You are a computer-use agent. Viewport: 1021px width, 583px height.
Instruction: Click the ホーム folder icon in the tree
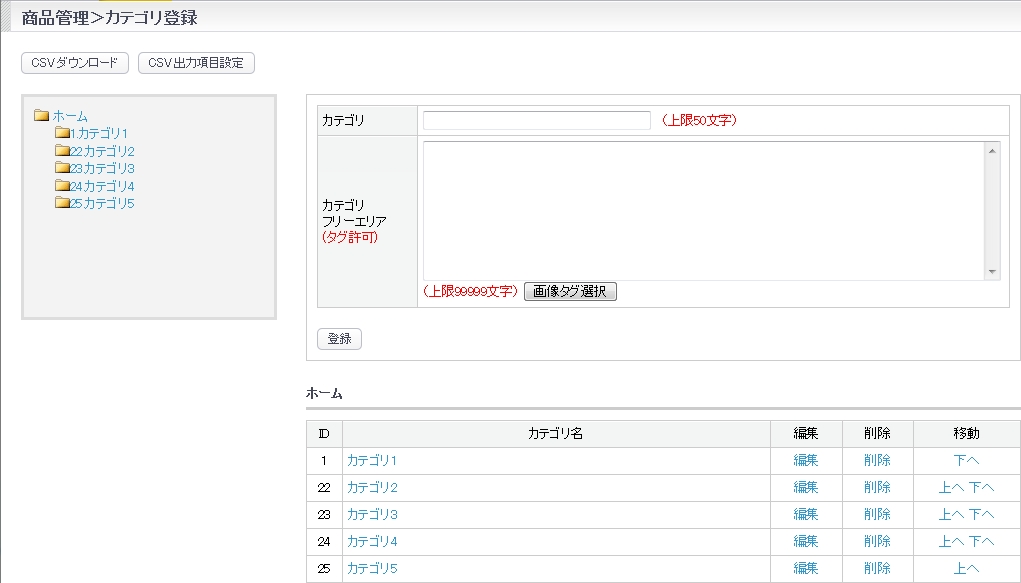tap(42, 115)
